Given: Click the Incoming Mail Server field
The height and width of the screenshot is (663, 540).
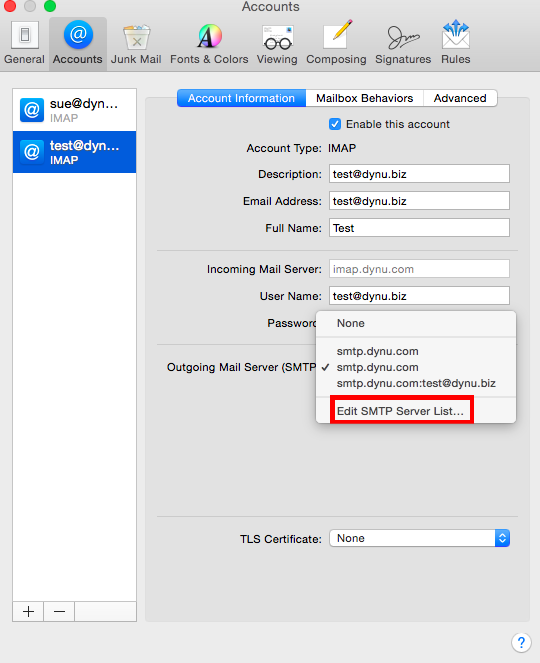Looking at the screenshot, I should tap(419, 269).
